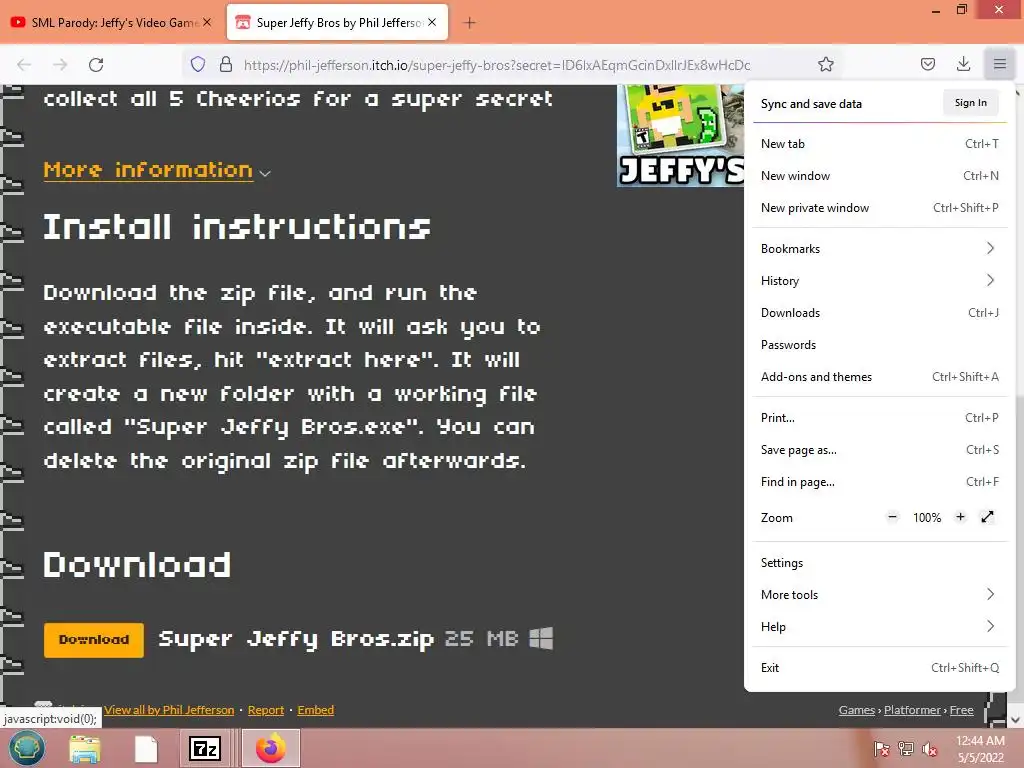Open the Platformer category link
This screenshot has width=1024, height=768.
pos(912,710)
